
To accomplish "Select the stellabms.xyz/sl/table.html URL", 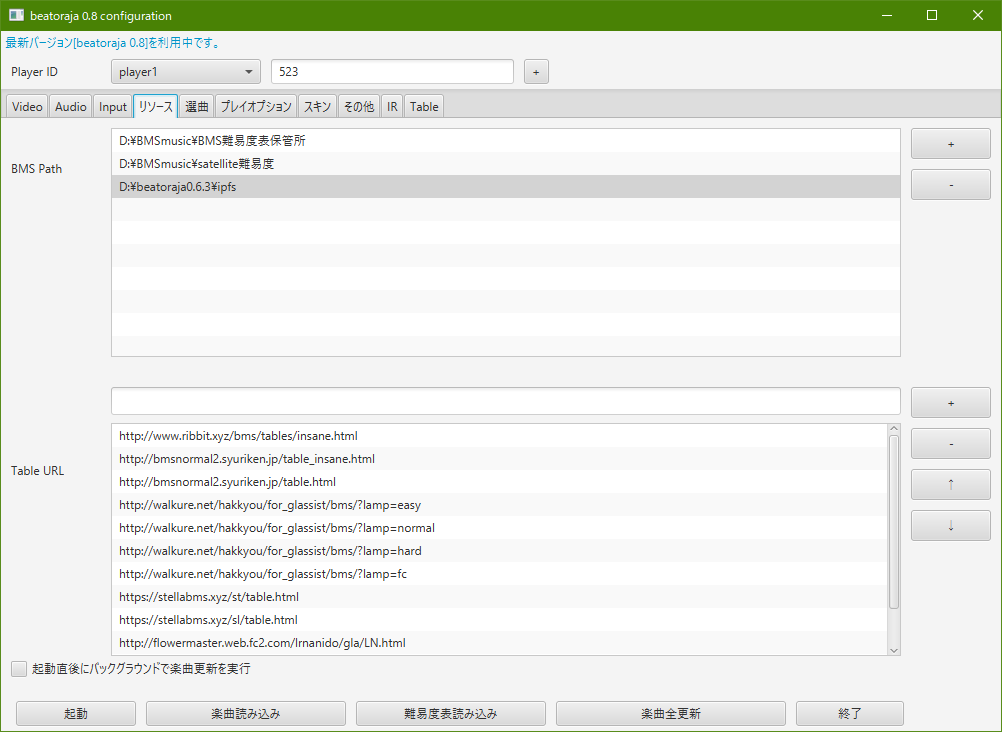I will (500, 620).
